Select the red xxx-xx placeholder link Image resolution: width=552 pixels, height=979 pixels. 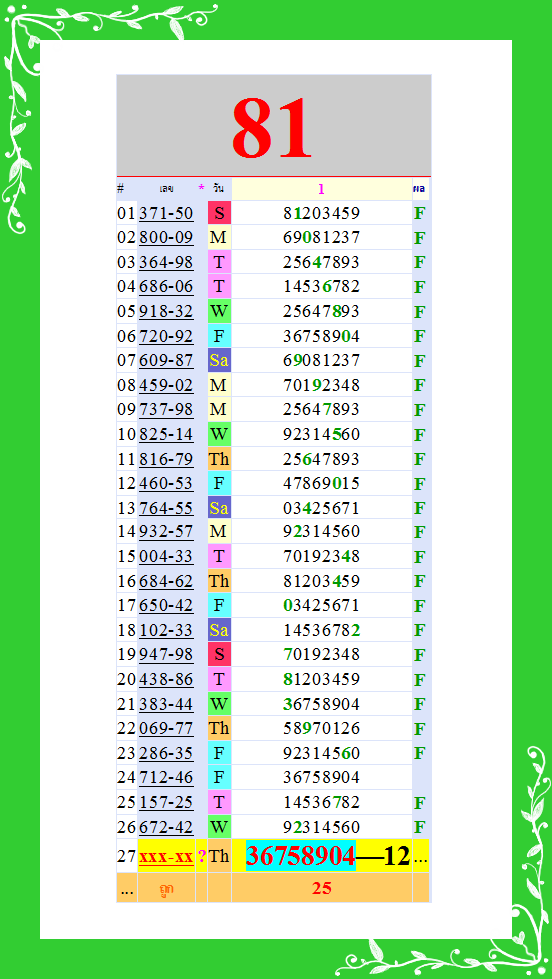pyautogui.click(x=166, y=857)
